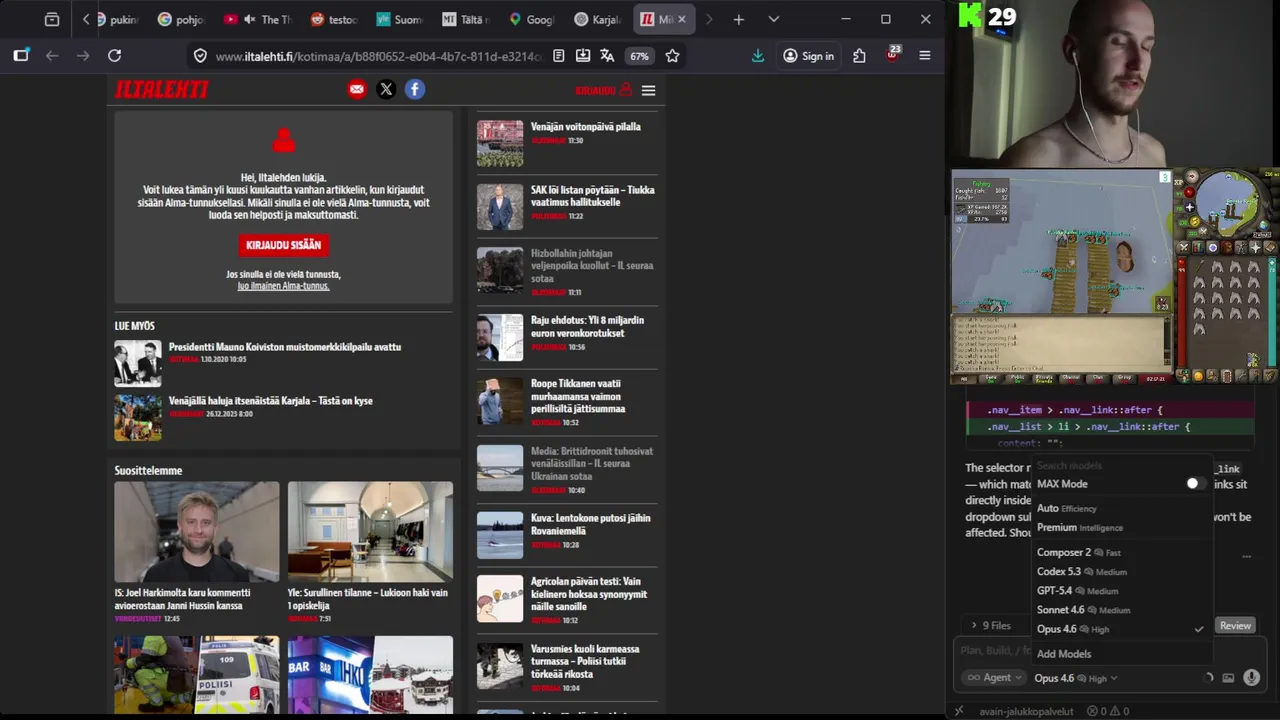Click Venäjällä haluja itsenäistää Karjala thumbnail
Screen dimensions: 1280x720
click(x=138, y=417)
